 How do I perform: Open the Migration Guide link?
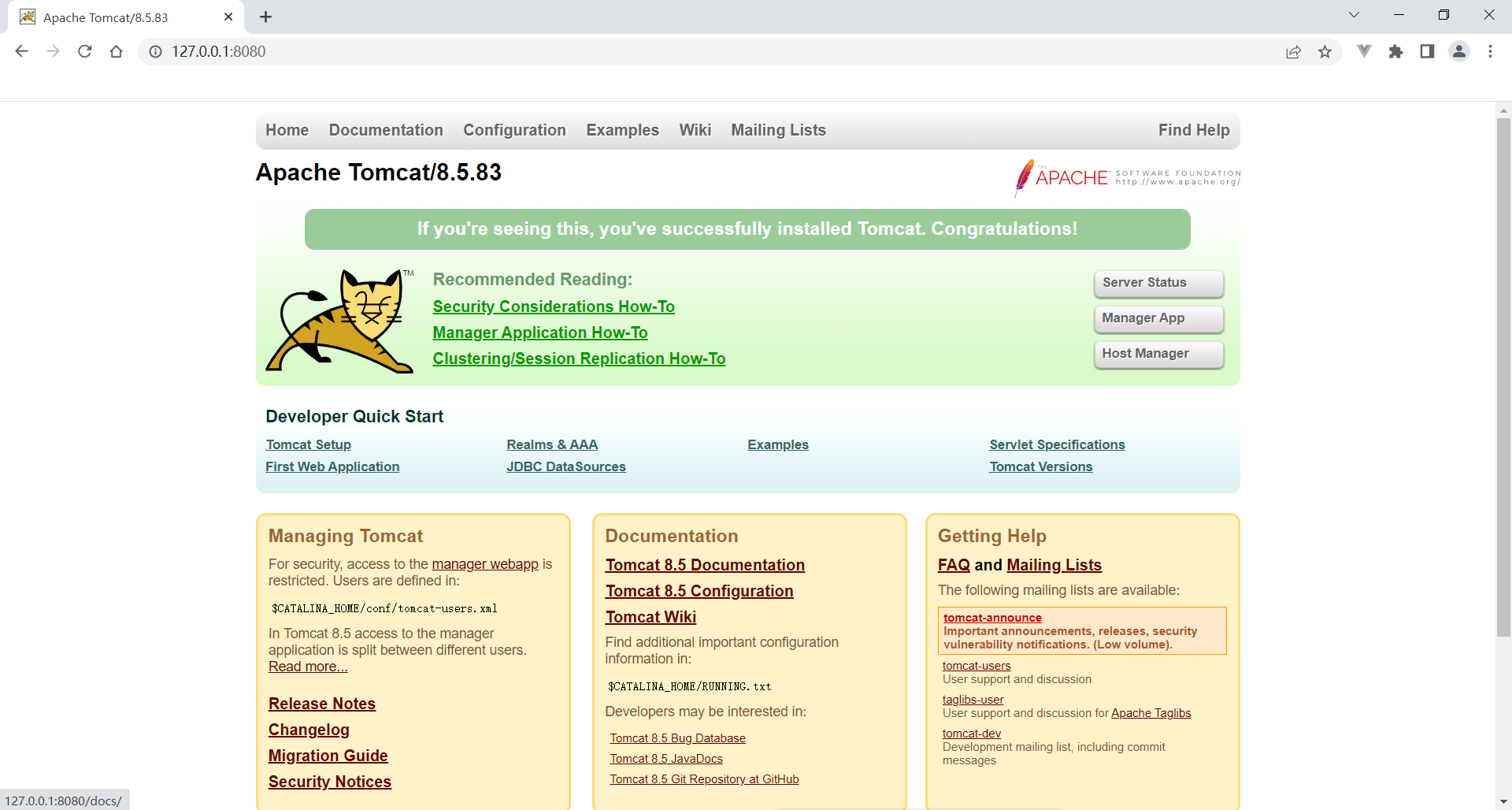328,756
